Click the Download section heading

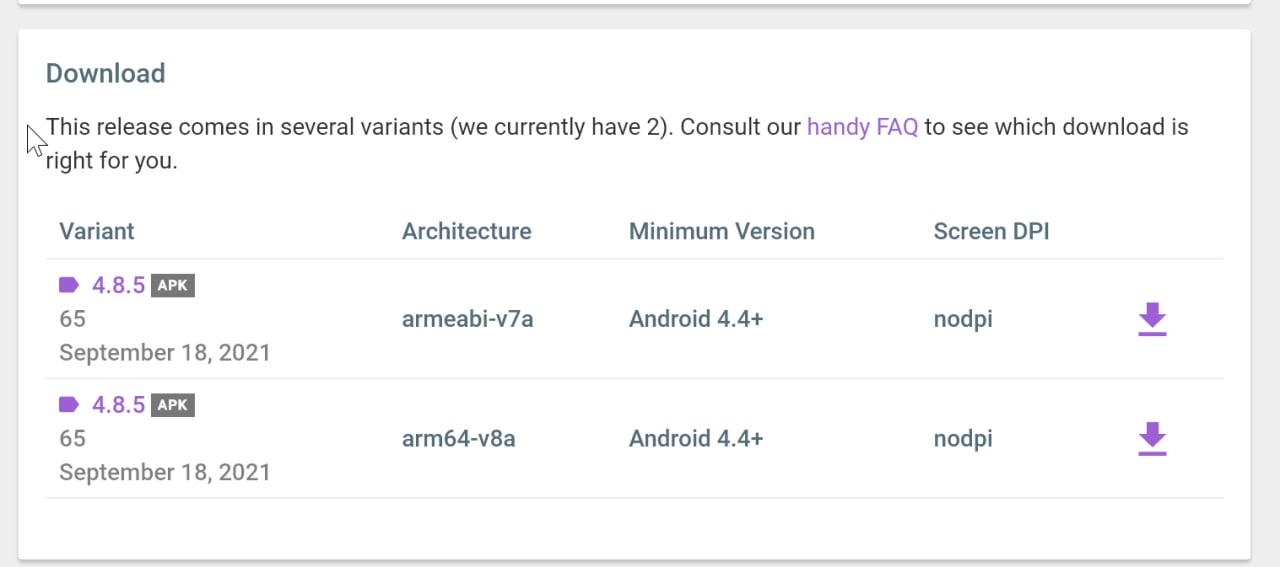(x=106, y=74)
